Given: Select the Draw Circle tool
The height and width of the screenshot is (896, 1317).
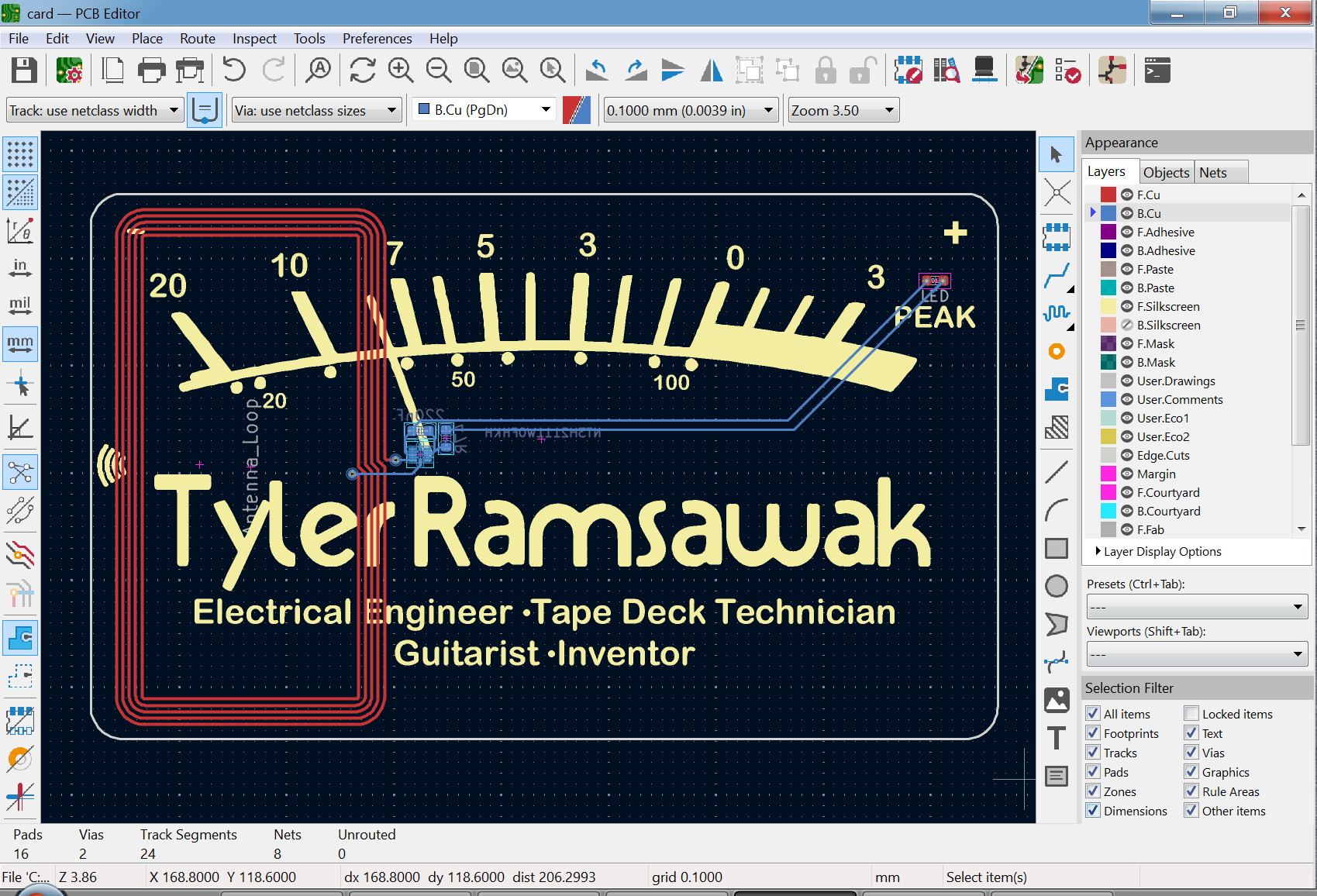Looking at the screenshot, I should click(1057, 587).
